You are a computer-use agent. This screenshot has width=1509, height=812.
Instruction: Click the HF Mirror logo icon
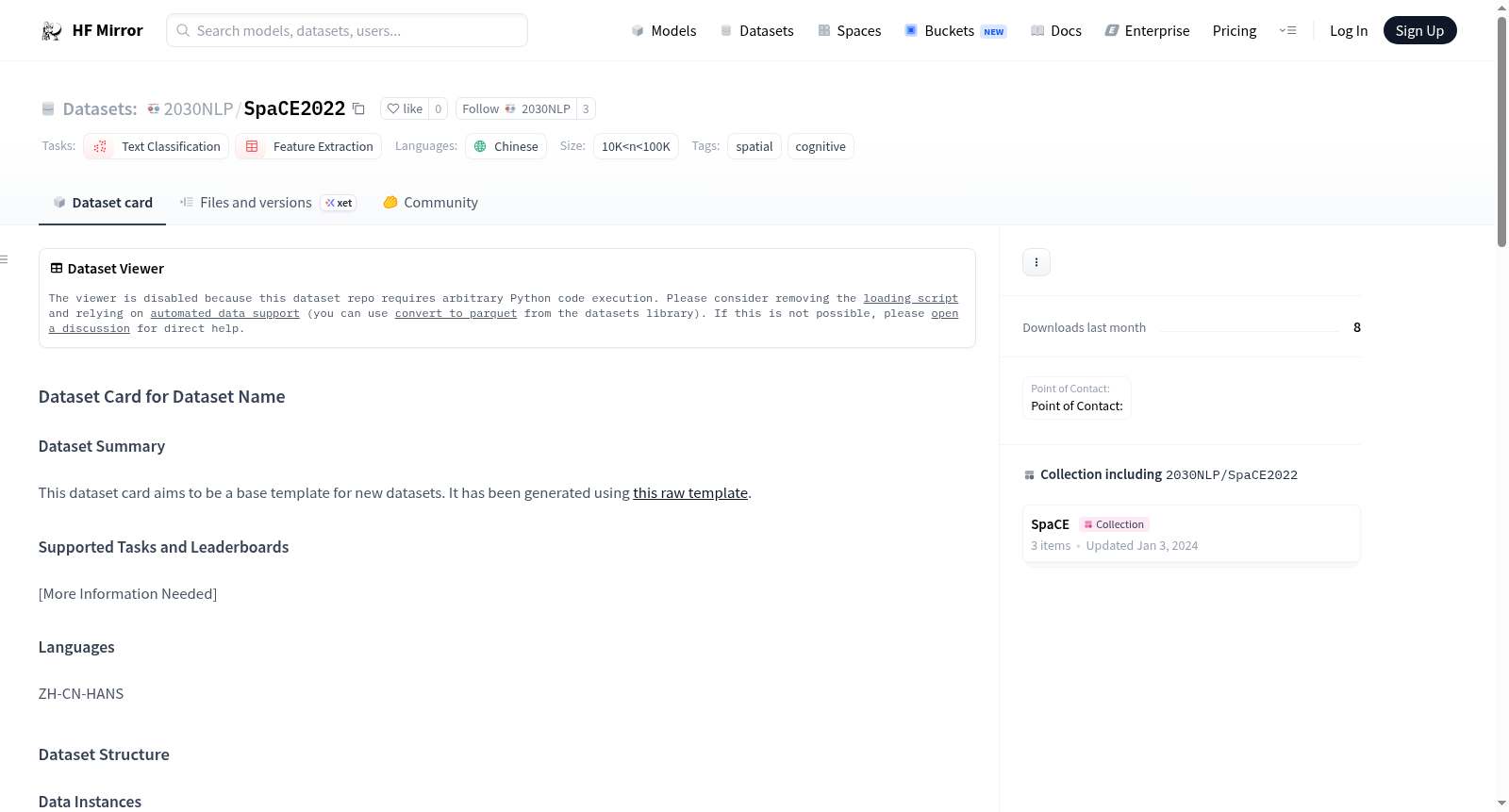coord(52,31)
